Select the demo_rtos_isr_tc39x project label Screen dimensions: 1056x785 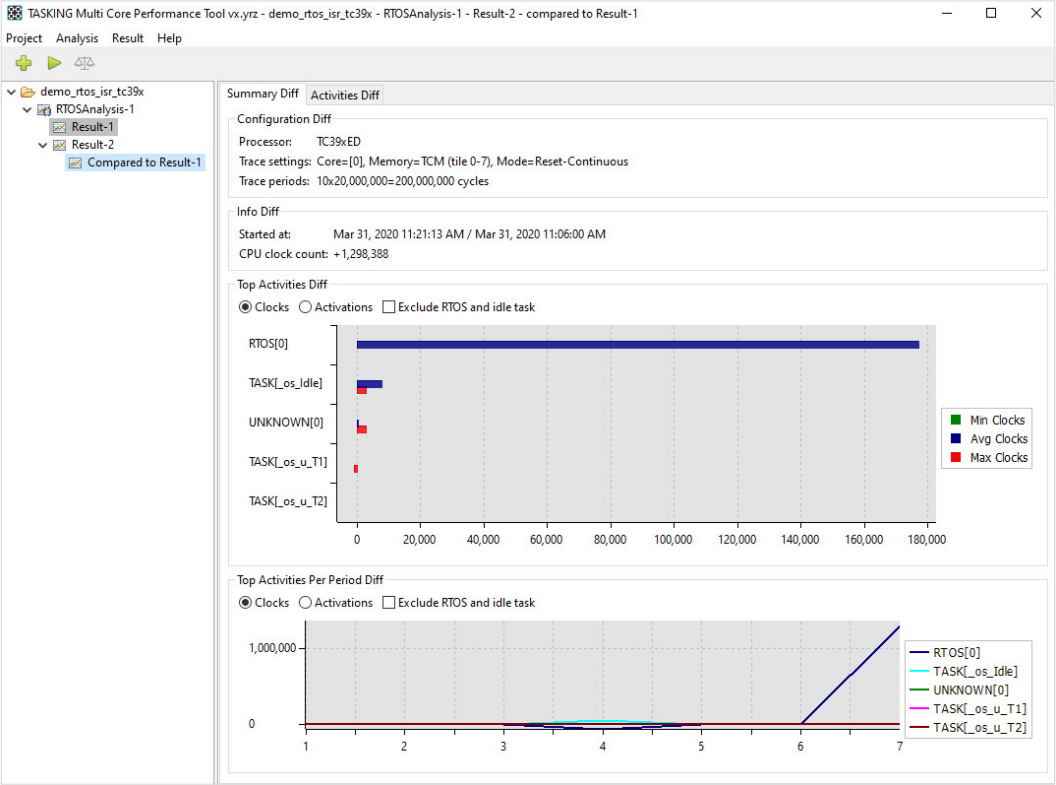pyautogui.click(x=92, y=92)
